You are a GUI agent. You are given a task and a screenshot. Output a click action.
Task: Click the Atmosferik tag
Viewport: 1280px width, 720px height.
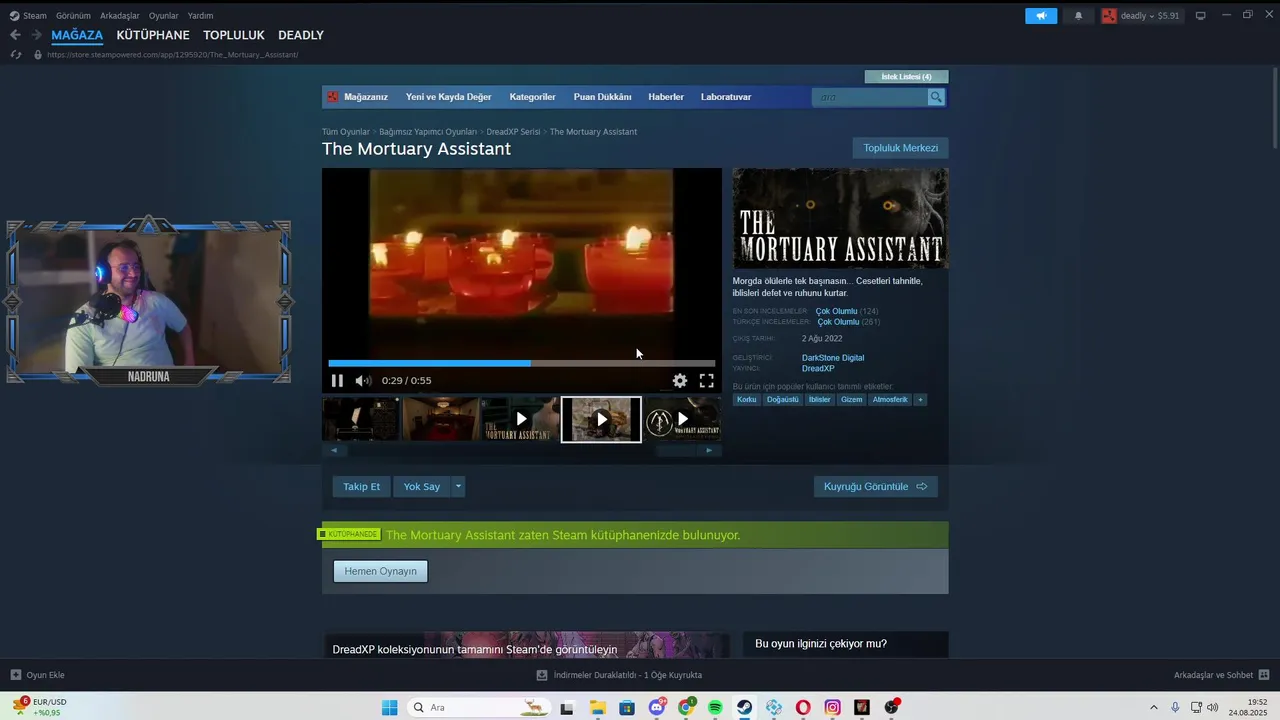(890, 399)
